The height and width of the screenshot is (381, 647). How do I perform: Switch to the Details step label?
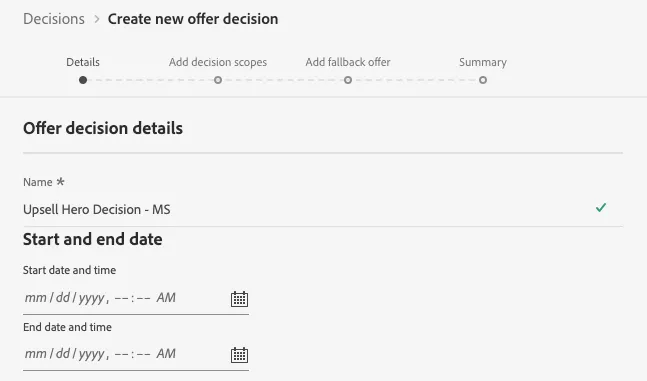[x=83, y=62]
